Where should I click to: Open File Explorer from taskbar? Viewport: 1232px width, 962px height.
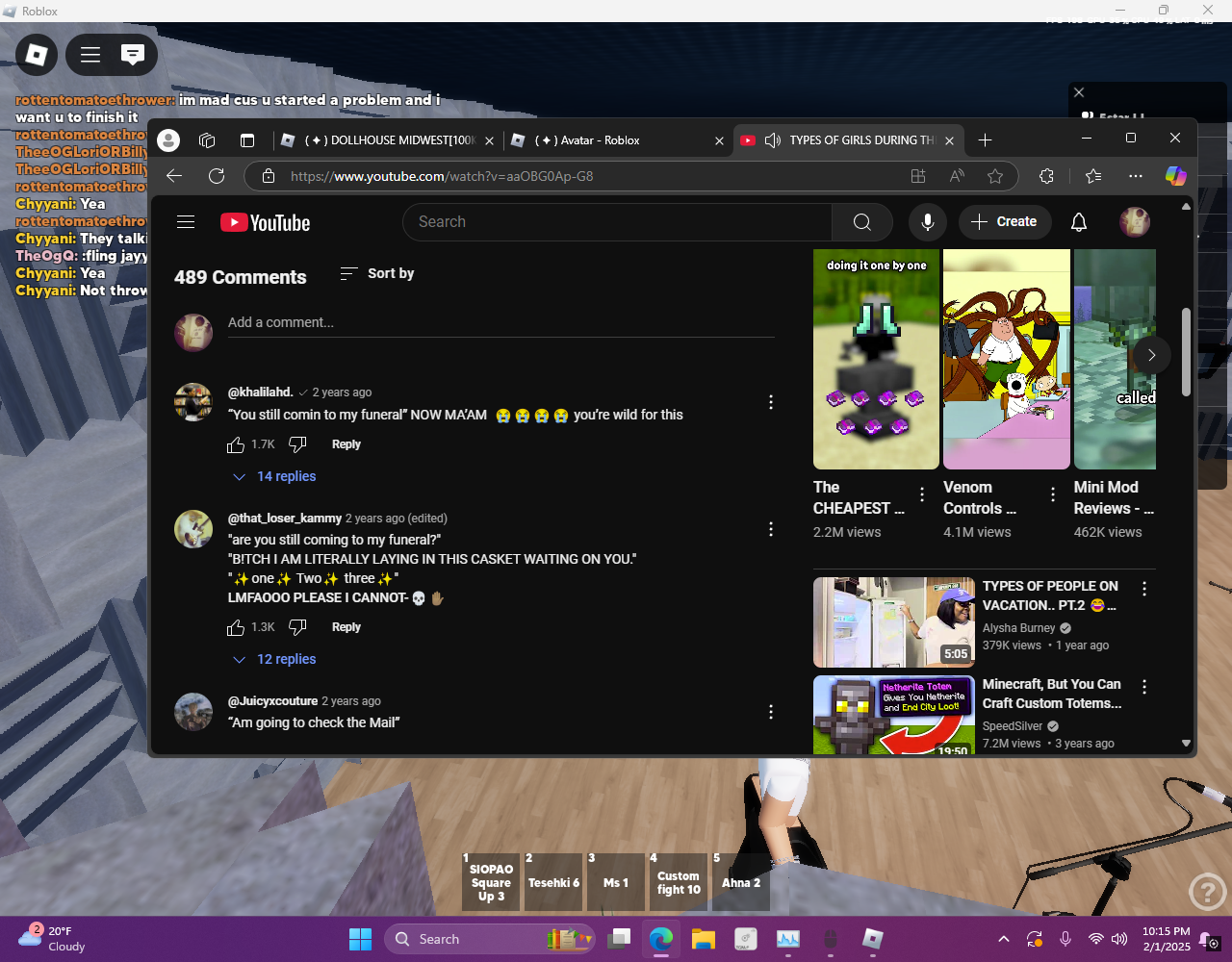click(x=704, y=939)
